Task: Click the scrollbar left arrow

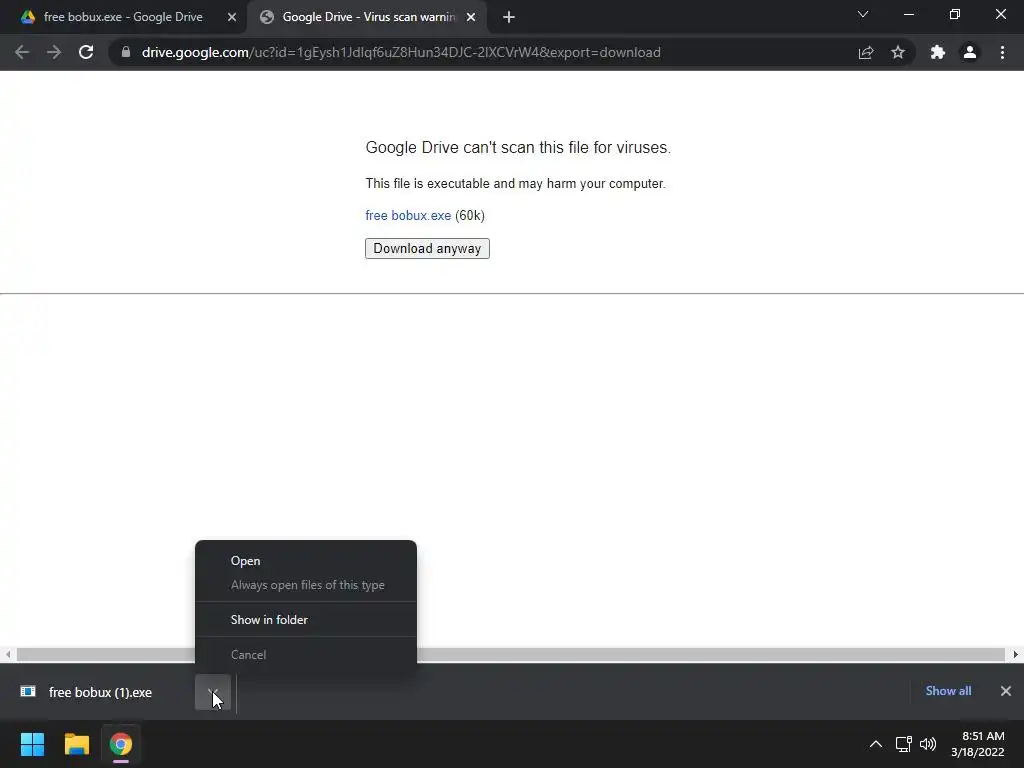Action: pos(8,654)
